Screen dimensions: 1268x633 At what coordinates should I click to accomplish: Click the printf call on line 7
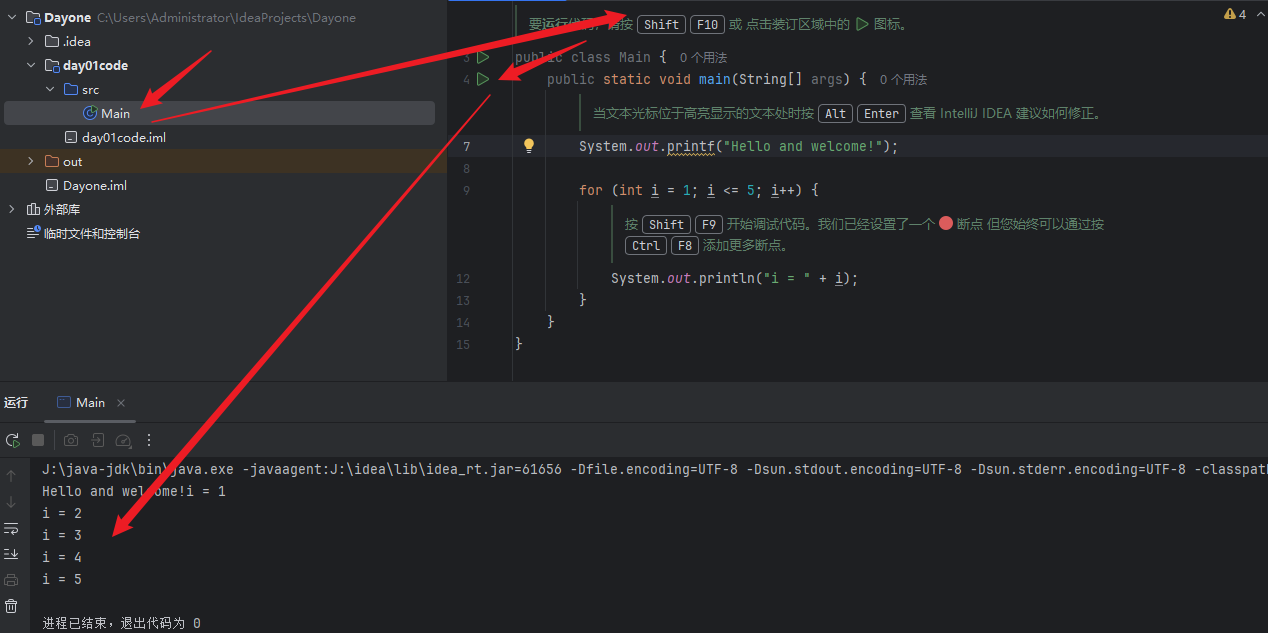[689, 146]
